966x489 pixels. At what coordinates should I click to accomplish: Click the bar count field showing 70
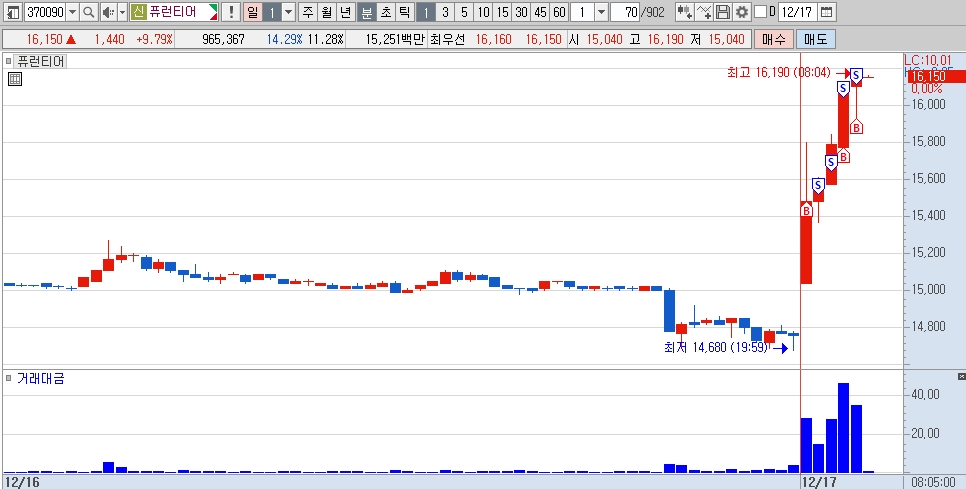[625, 12]
